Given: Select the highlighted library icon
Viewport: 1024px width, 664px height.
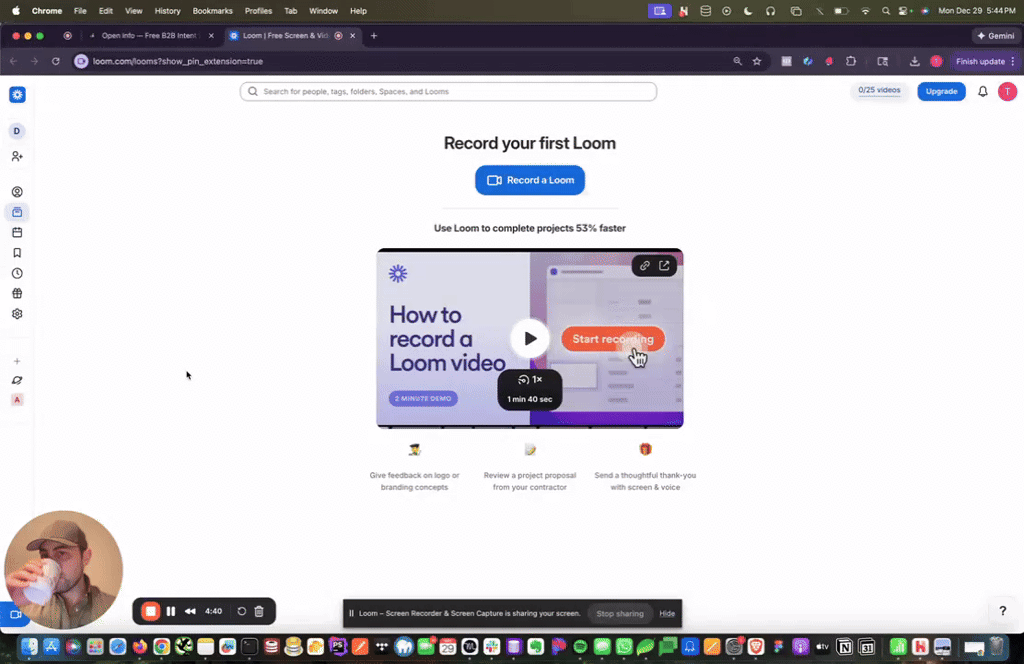Looking at the screenshot, I should click(x=17, y=212).
